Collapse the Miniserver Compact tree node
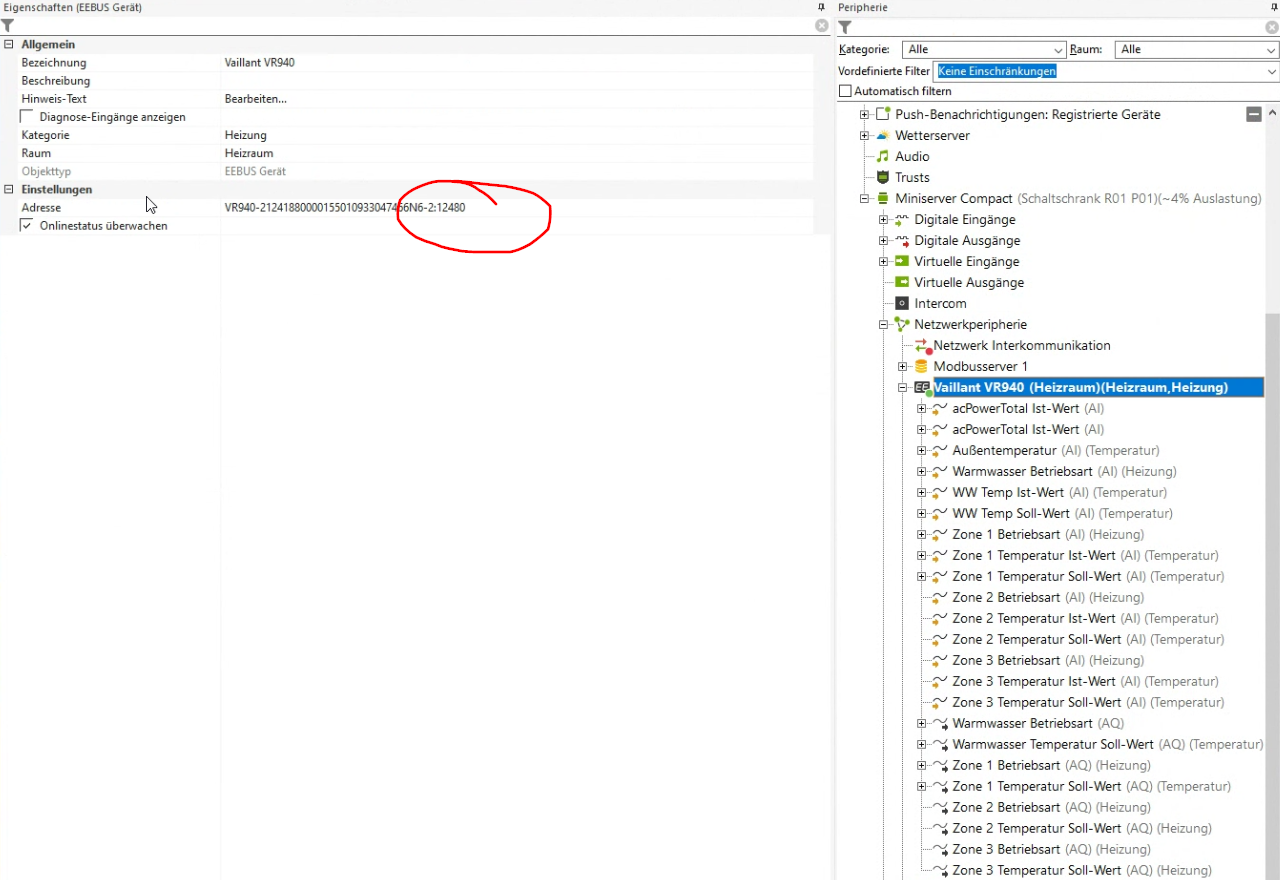Screen dimensions: 1280x880 [x=864, y=199]
